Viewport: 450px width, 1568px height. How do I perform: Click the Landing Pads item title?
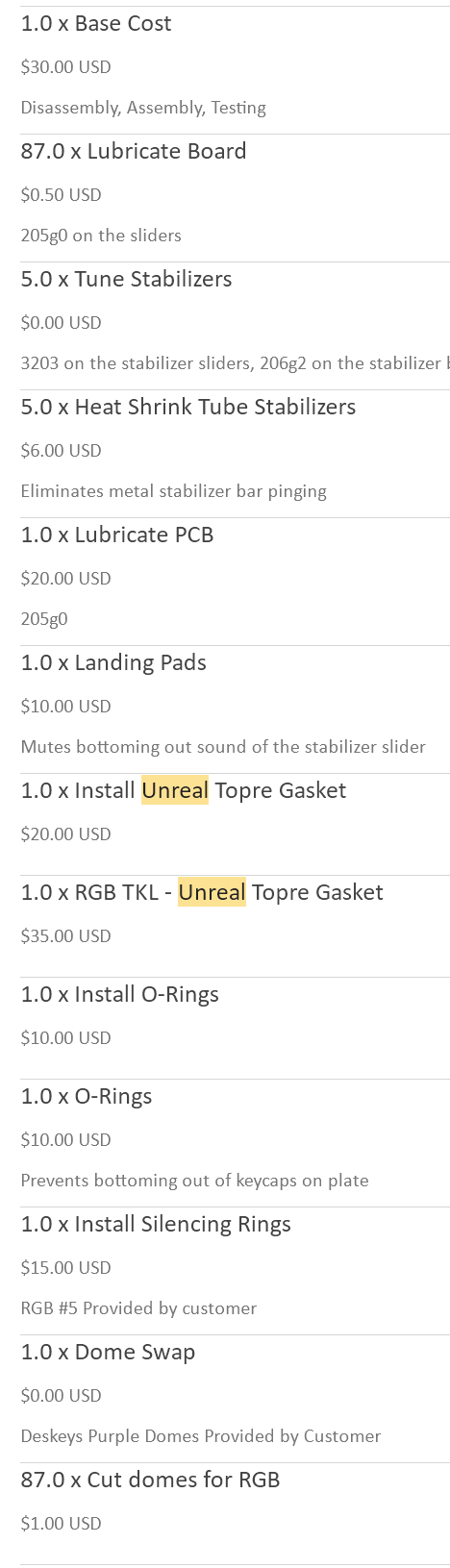113,663
